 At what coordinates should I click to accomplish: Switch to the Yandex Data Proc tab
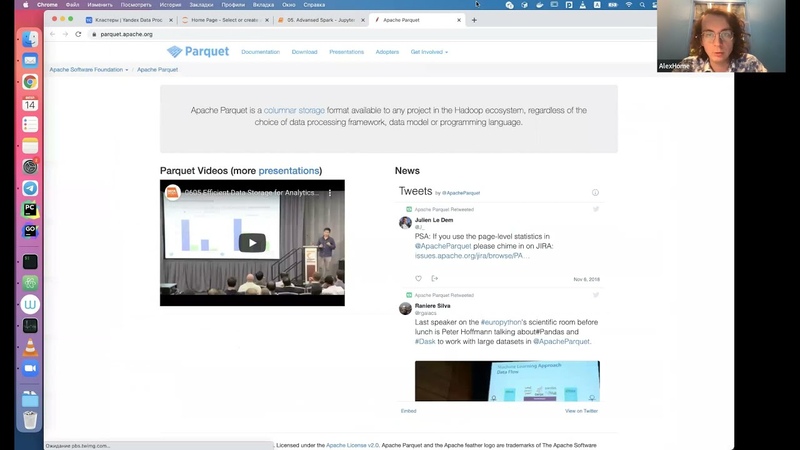click(129, 20)
